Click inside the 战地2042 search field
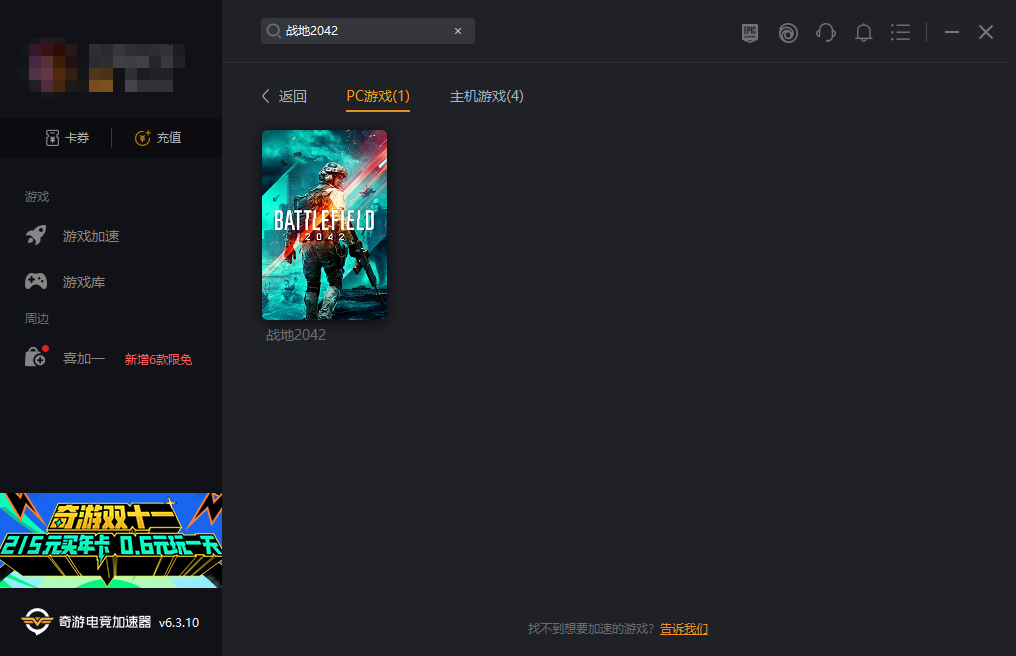Viewport: 1016px width, 656px height. click(367, 31)
